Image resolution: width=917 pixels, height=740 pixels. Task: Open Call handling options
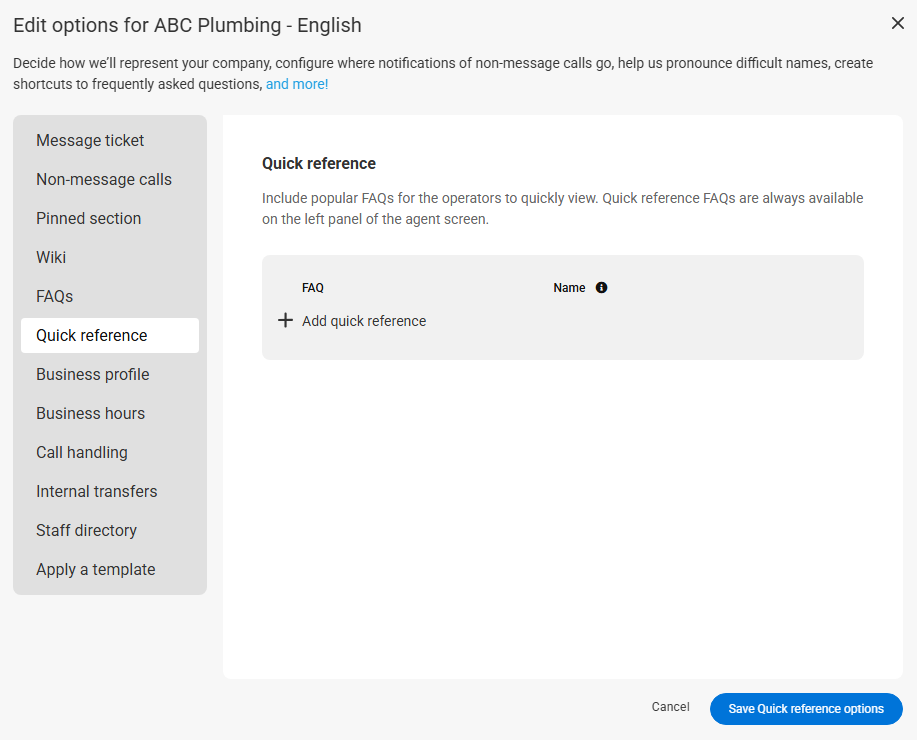[82, 453]
